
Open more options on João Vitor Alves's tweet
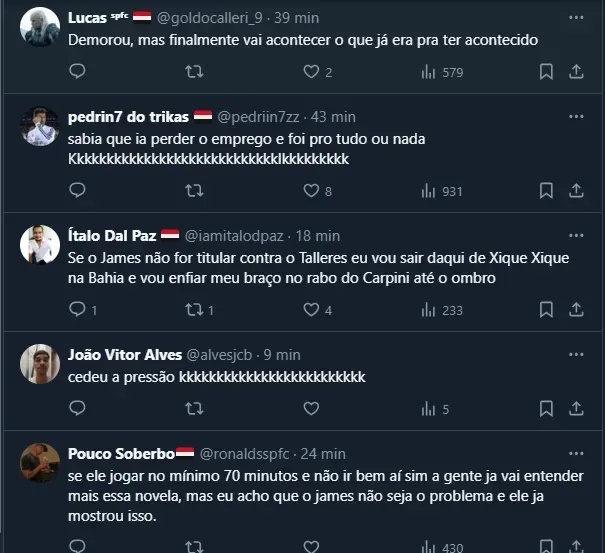(576, 354)
